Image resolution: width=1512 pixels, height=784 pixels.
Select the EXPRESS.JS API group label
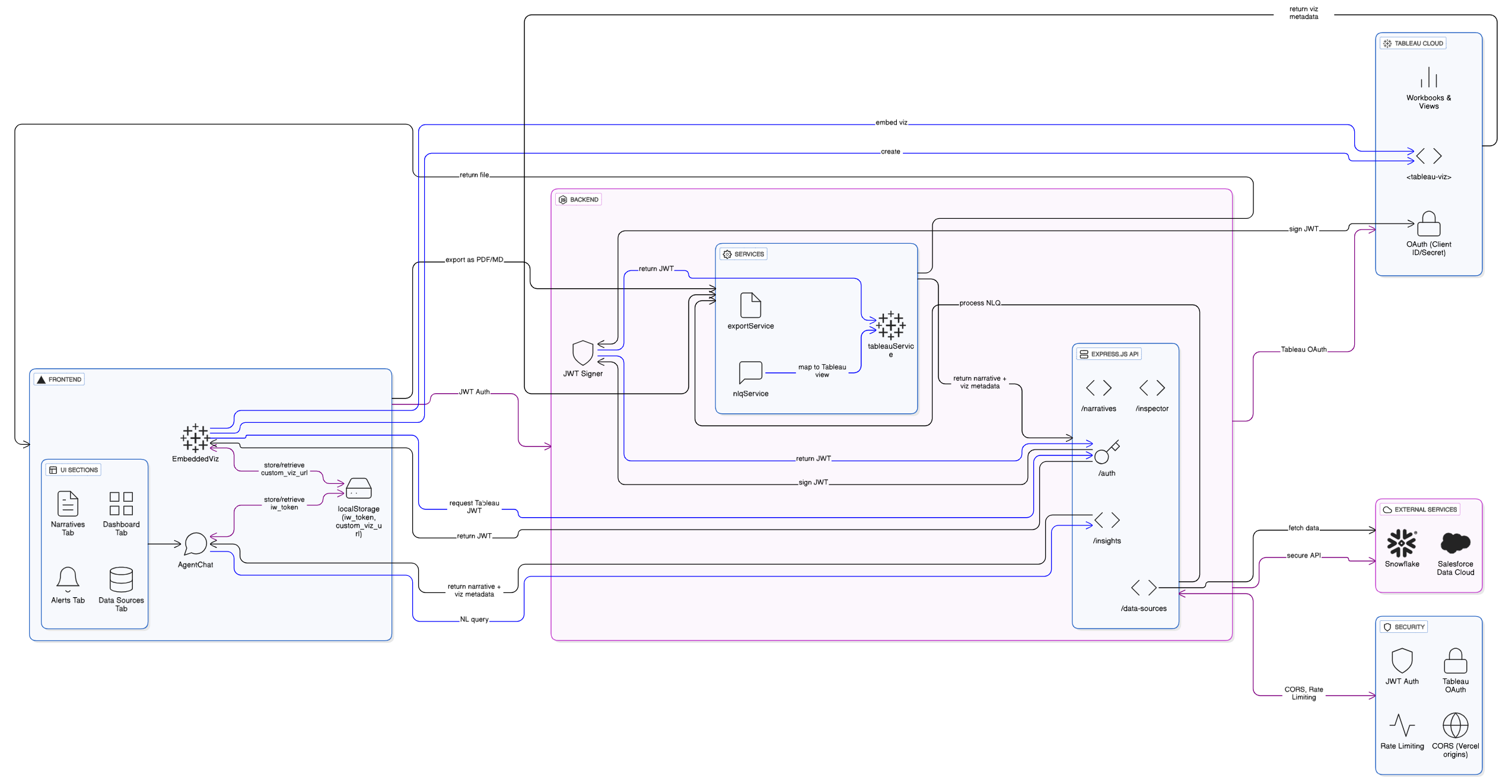(1109, 354)
